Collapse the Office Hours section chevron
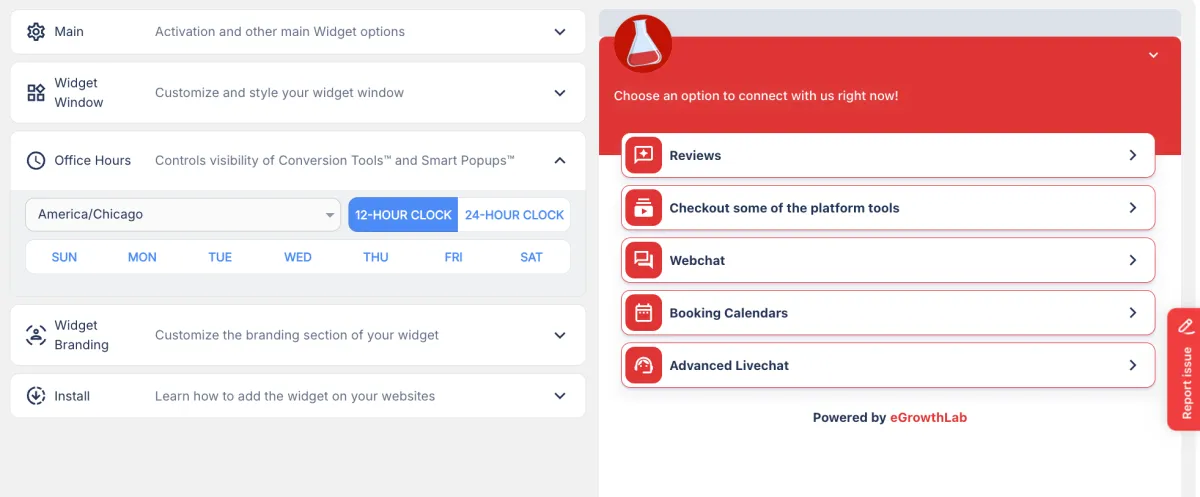 560,160
